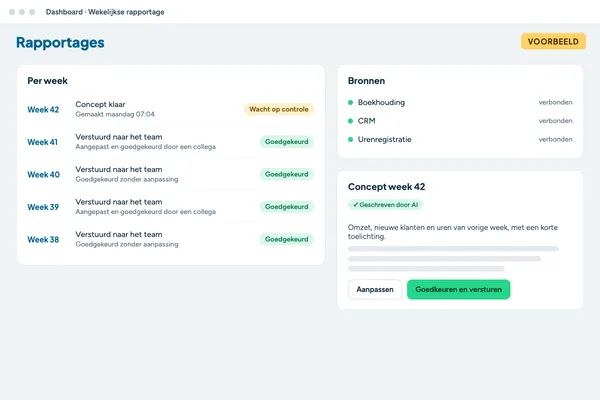This screenshot has width=600, height=400.
Task: Click the Bronnen panel heading
Action: point(366,81)
